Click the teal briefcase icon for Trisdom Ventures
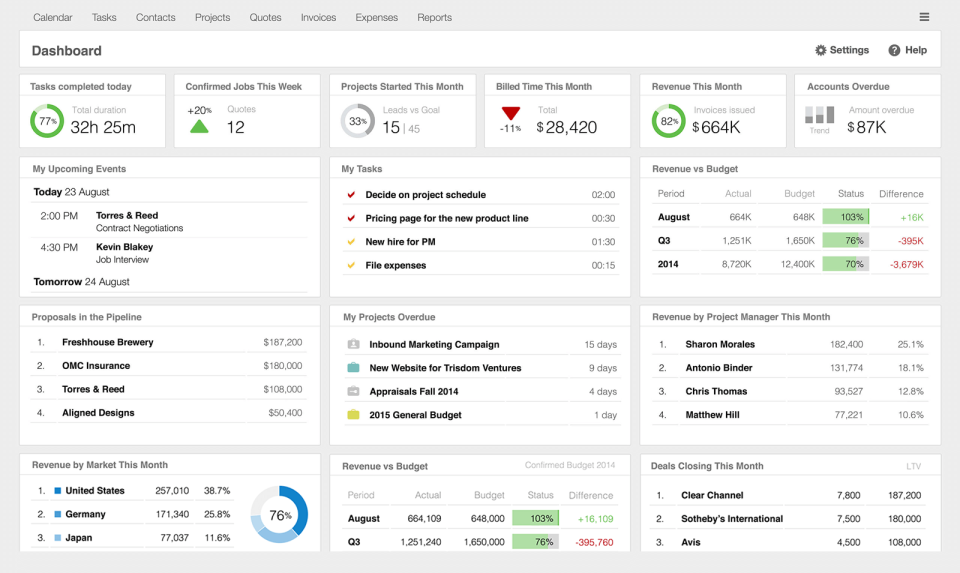Image resolution: width=960 pixels, height=573 pixels. tap(353, 368)
